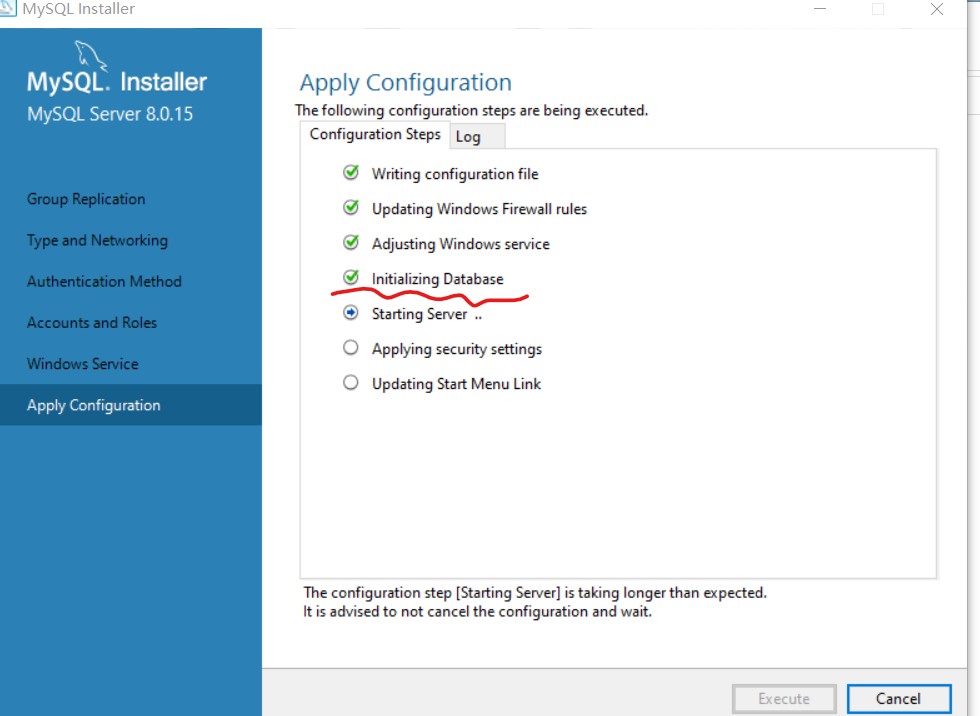Click the MySQL dolphin logo
Image resolution: width=980 pixels, height=716 pixels.
(91, 56)
